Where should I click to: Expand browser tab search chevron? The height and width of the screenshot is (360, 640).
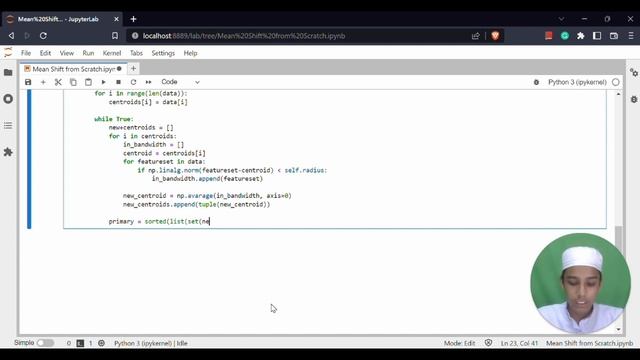(x=561, y=19)
